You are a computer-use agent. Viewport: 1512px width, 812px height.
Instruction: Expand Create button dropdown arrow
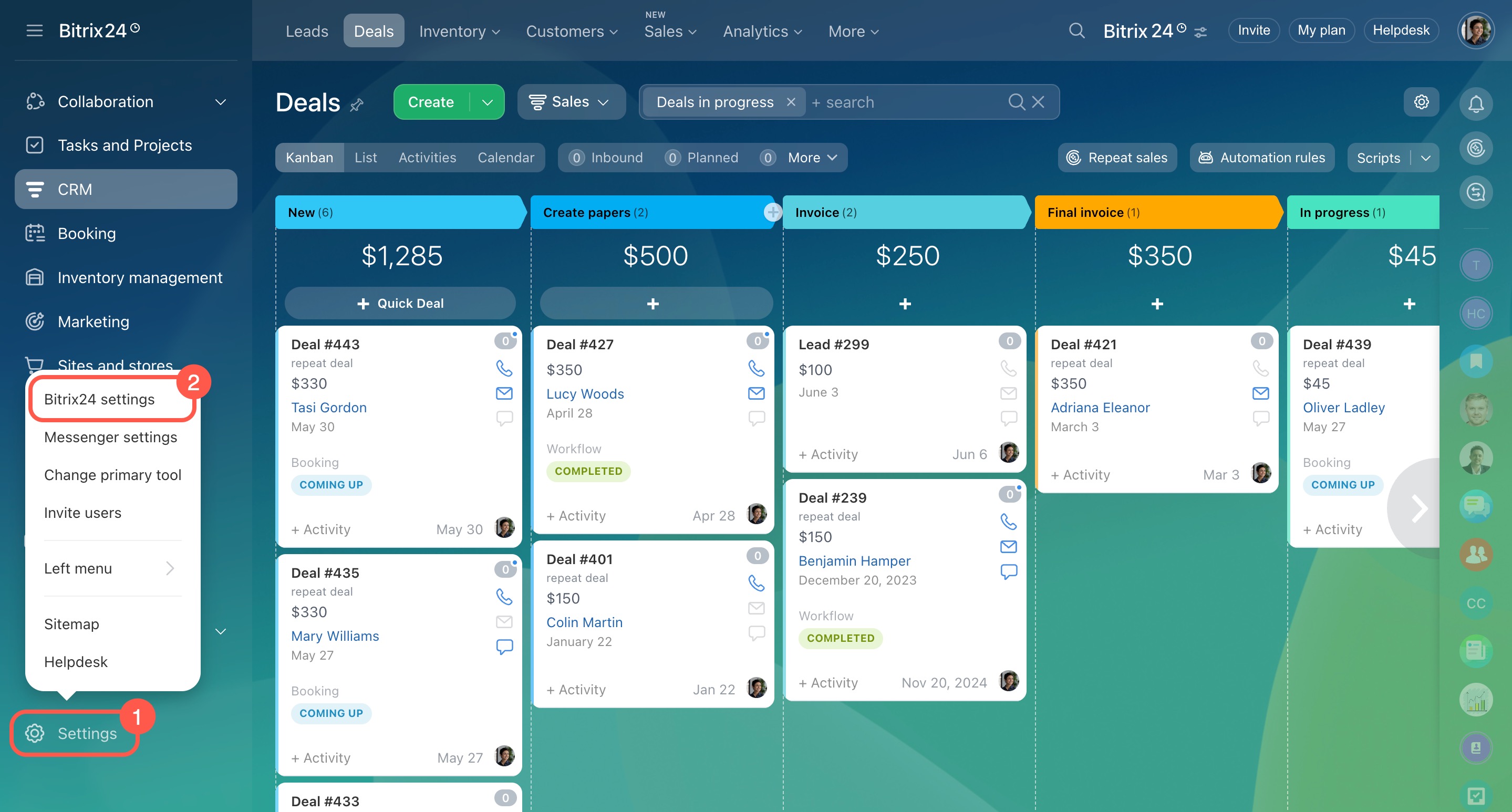click(x=486, y=102)
